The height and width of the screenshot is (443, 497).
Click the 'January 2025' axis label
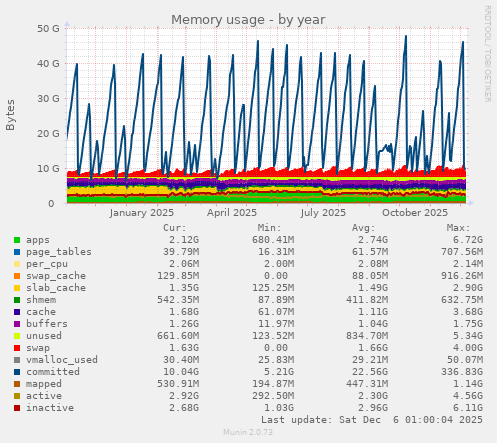142,213
